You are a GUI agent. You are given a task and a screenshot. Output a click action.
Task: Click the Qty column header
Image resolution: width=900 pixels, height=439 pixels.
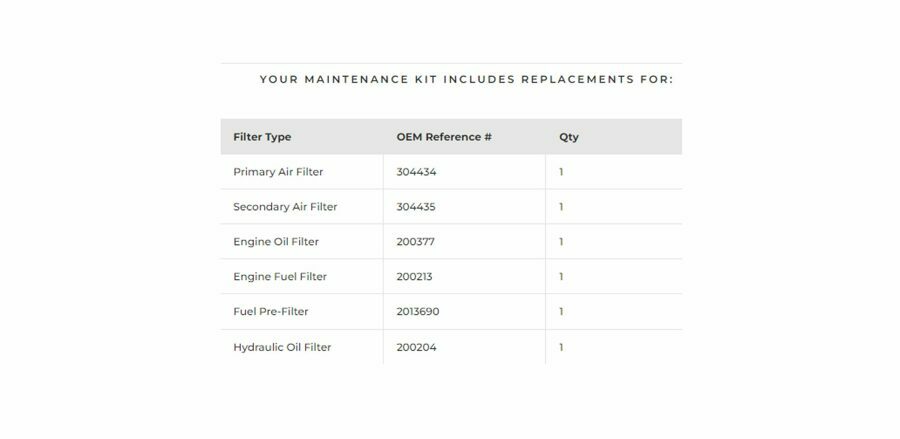tap(569, 137)
